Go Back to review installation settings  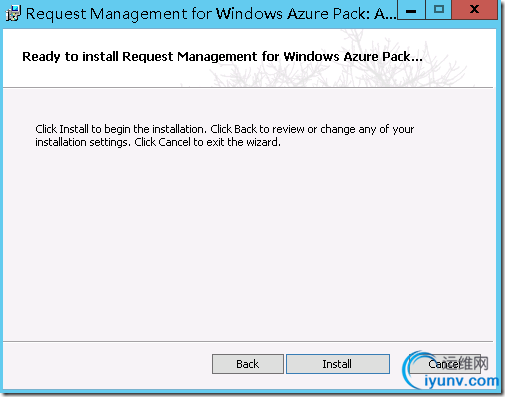coord(248,364)
